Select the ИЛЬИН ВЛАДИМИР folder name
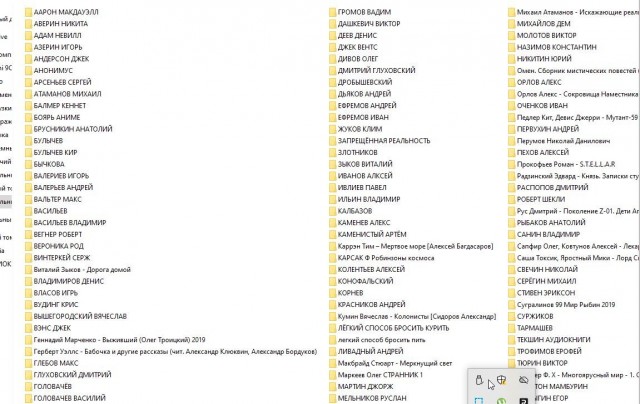This screenshot has height=404, width=640. pyautogui.click(x=369, y=199)
